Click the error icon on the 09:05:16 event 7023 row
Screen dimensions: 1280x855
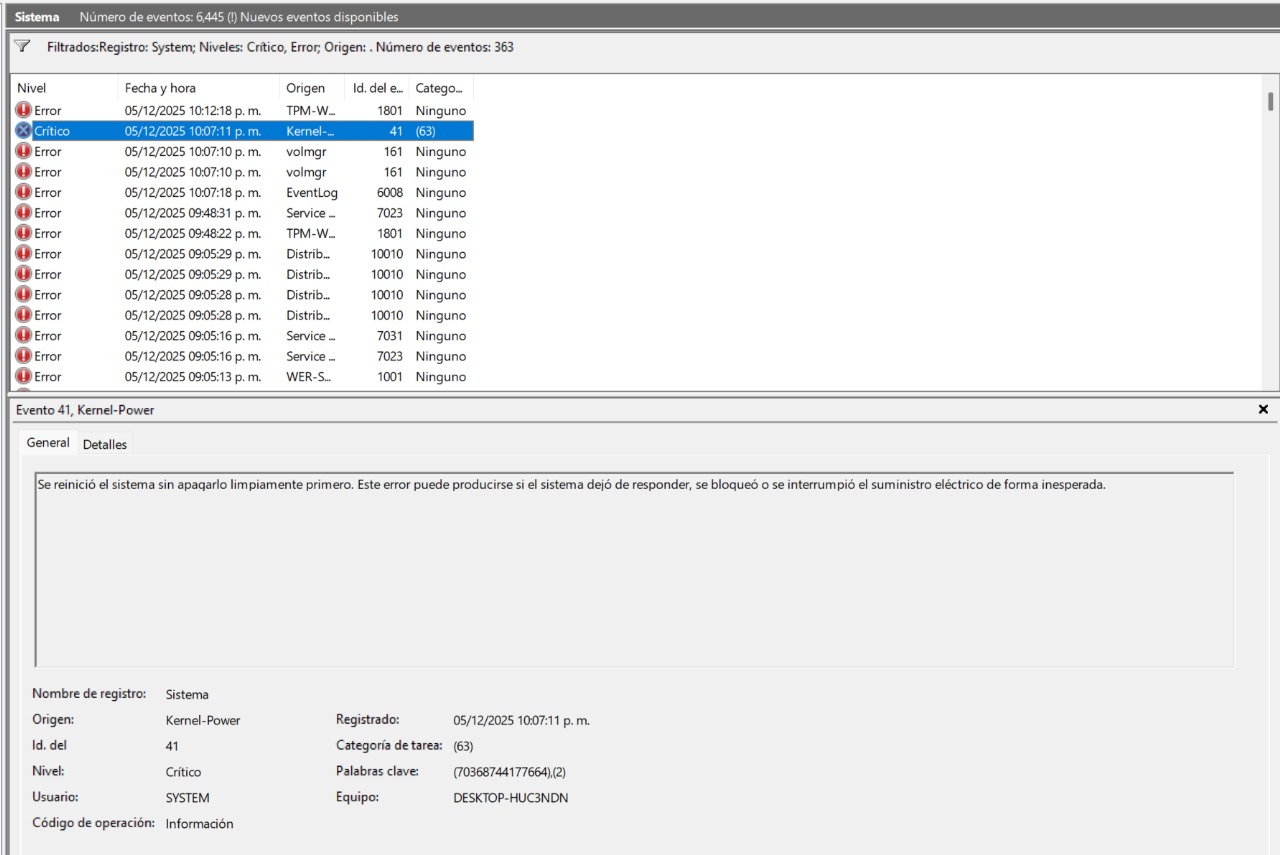24,356
